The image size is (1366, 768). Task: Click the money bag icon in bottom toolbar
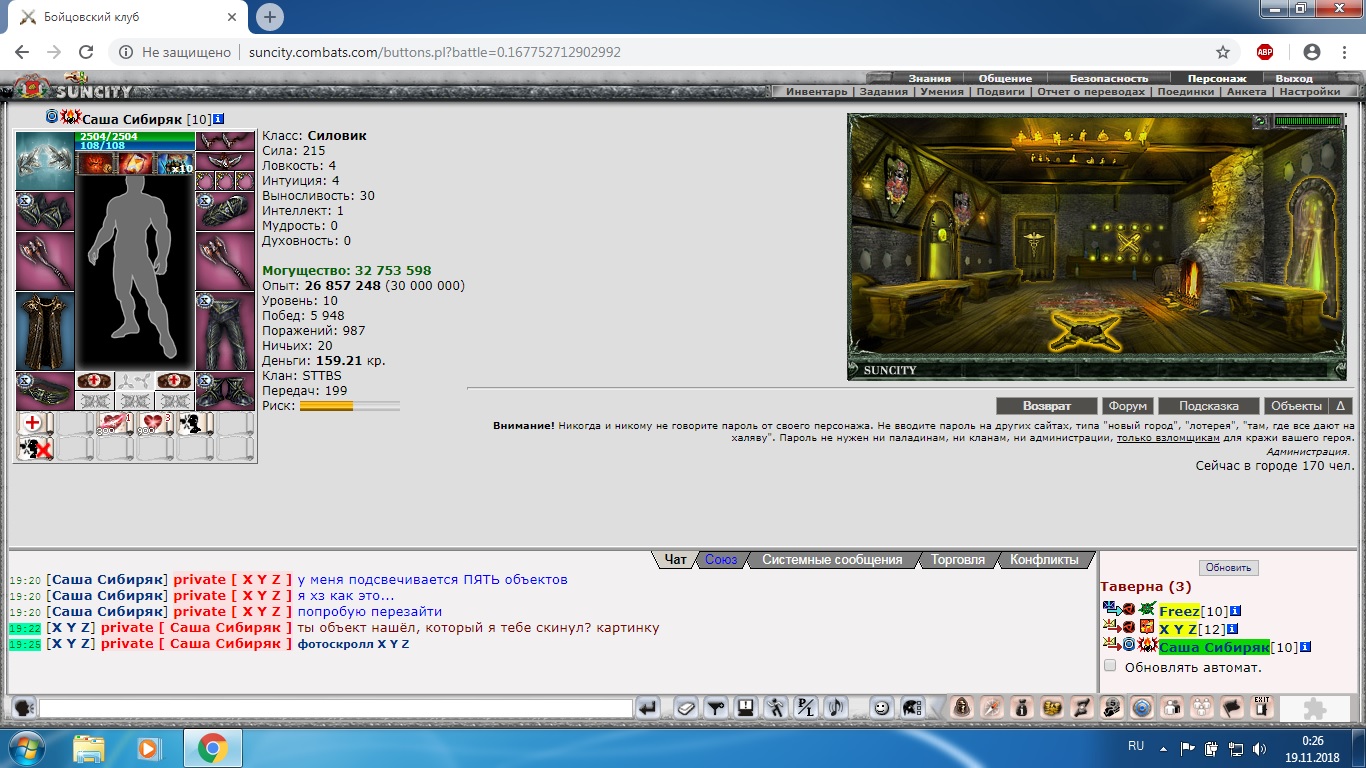[1021, 708]
